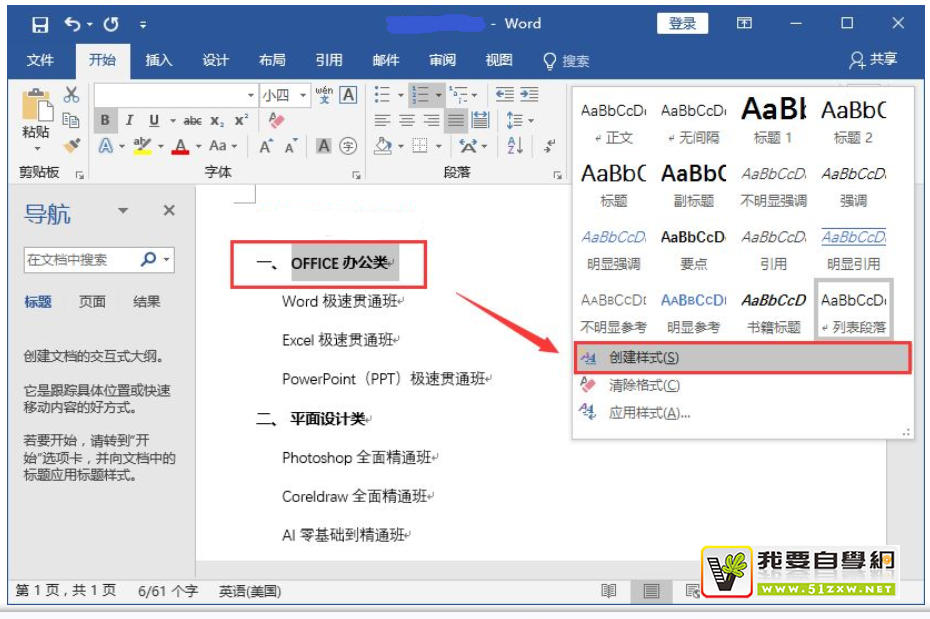
Task: Click the 登录 sign-in button
Action: pos(682,24)
